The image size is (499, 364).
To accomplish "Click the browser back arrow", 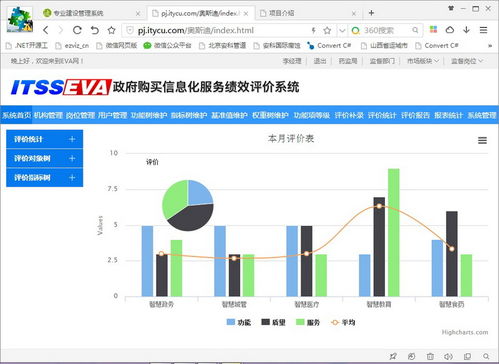I will [46, 30].
